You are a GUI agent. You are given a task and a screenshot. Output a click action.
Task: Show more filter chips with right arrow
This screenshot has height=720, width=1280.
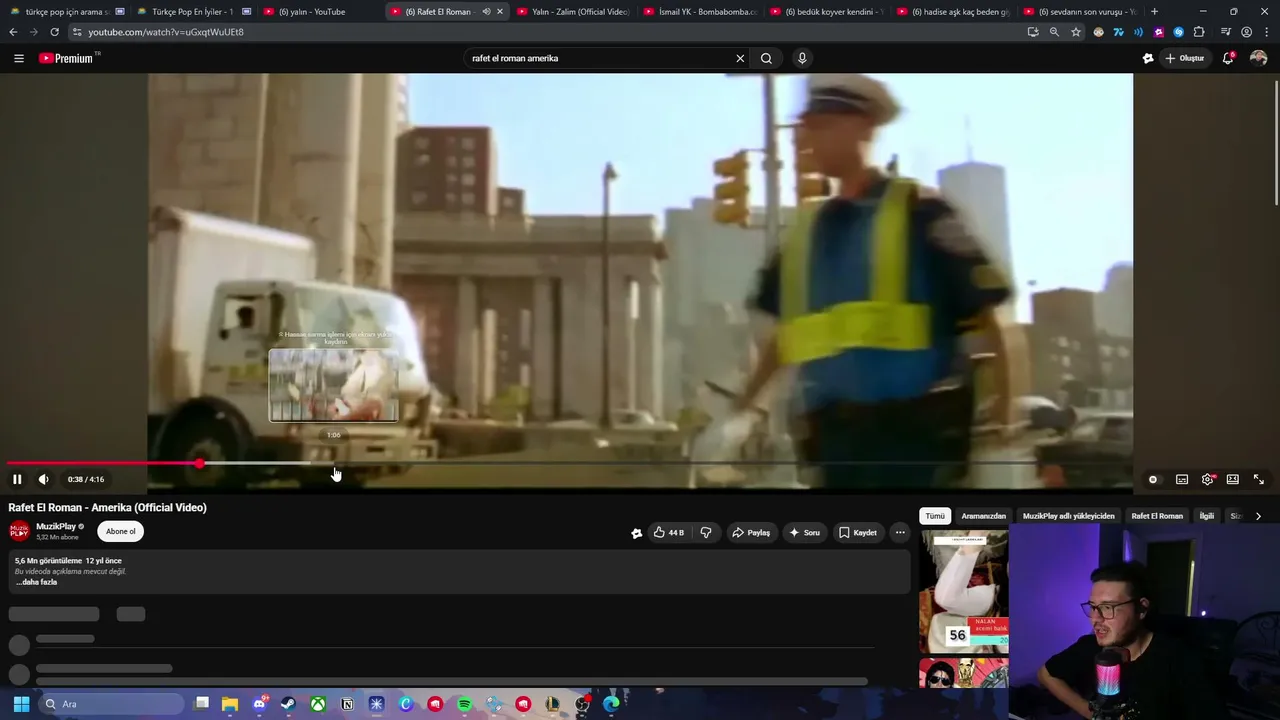pos(1258,516)
